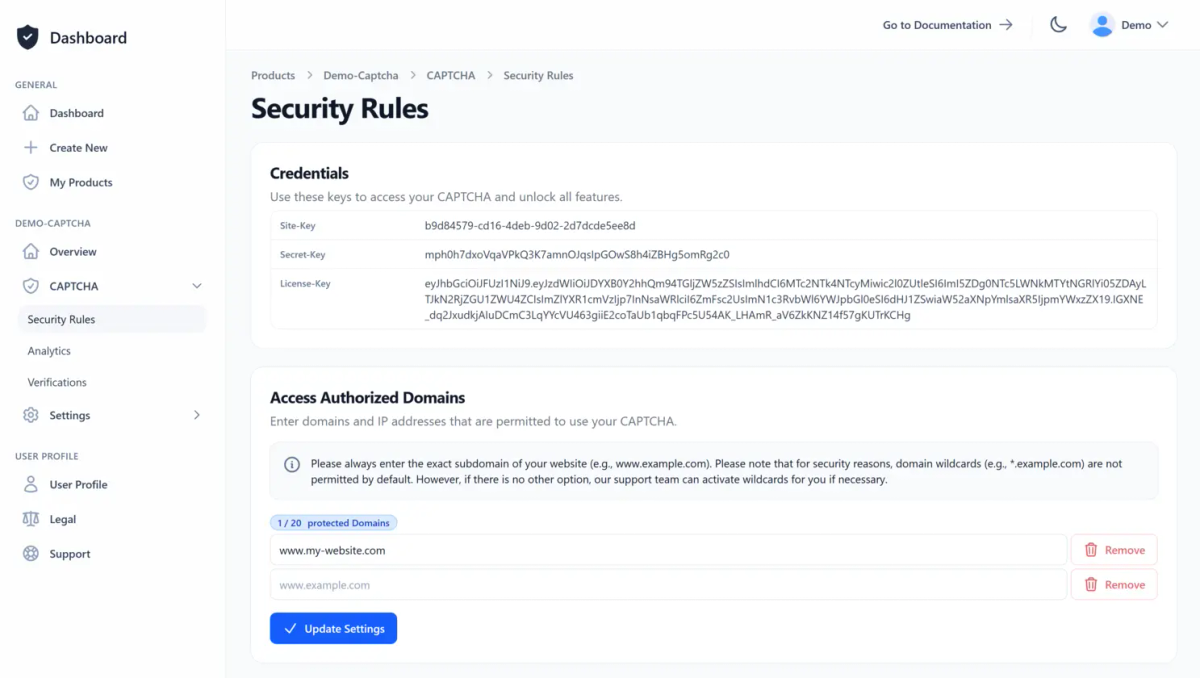Image resolution: width=1200 pixels, height=678 pixels.
Task: Remove the www.my-website.com domain
Action: (1114, 550)
